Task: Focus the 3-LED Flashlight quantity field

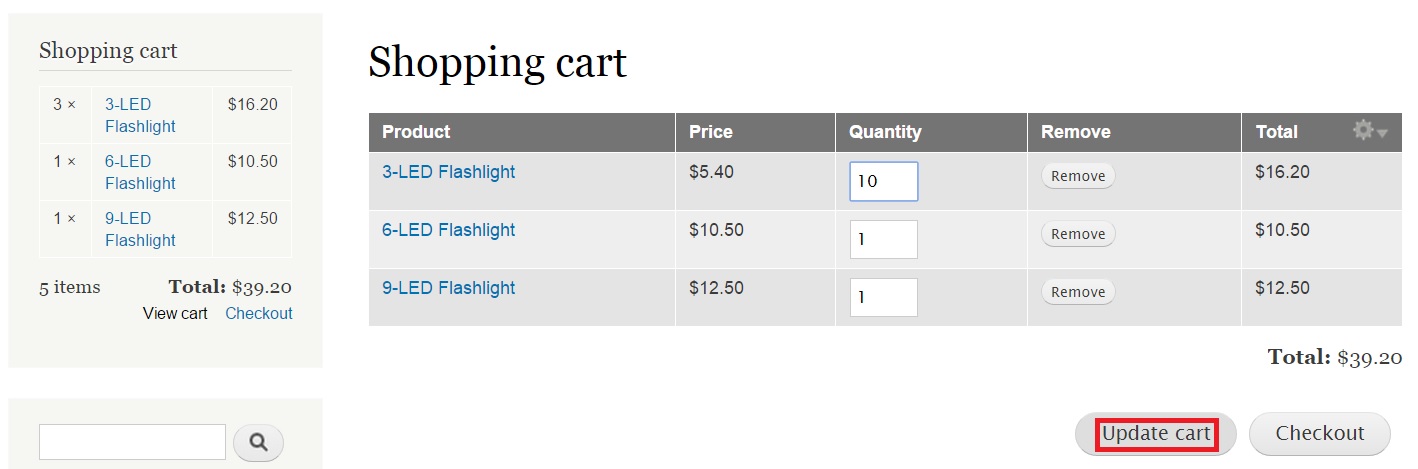Action: (884, 181)
